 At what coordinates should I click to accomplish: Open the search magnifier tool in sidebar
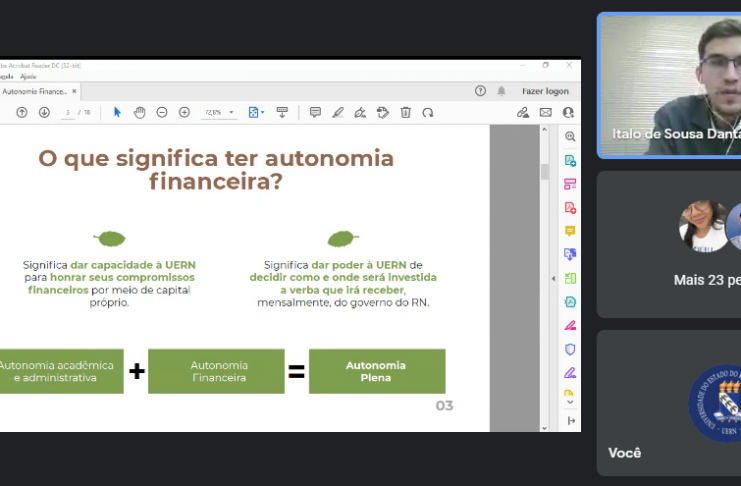point(570,137)
